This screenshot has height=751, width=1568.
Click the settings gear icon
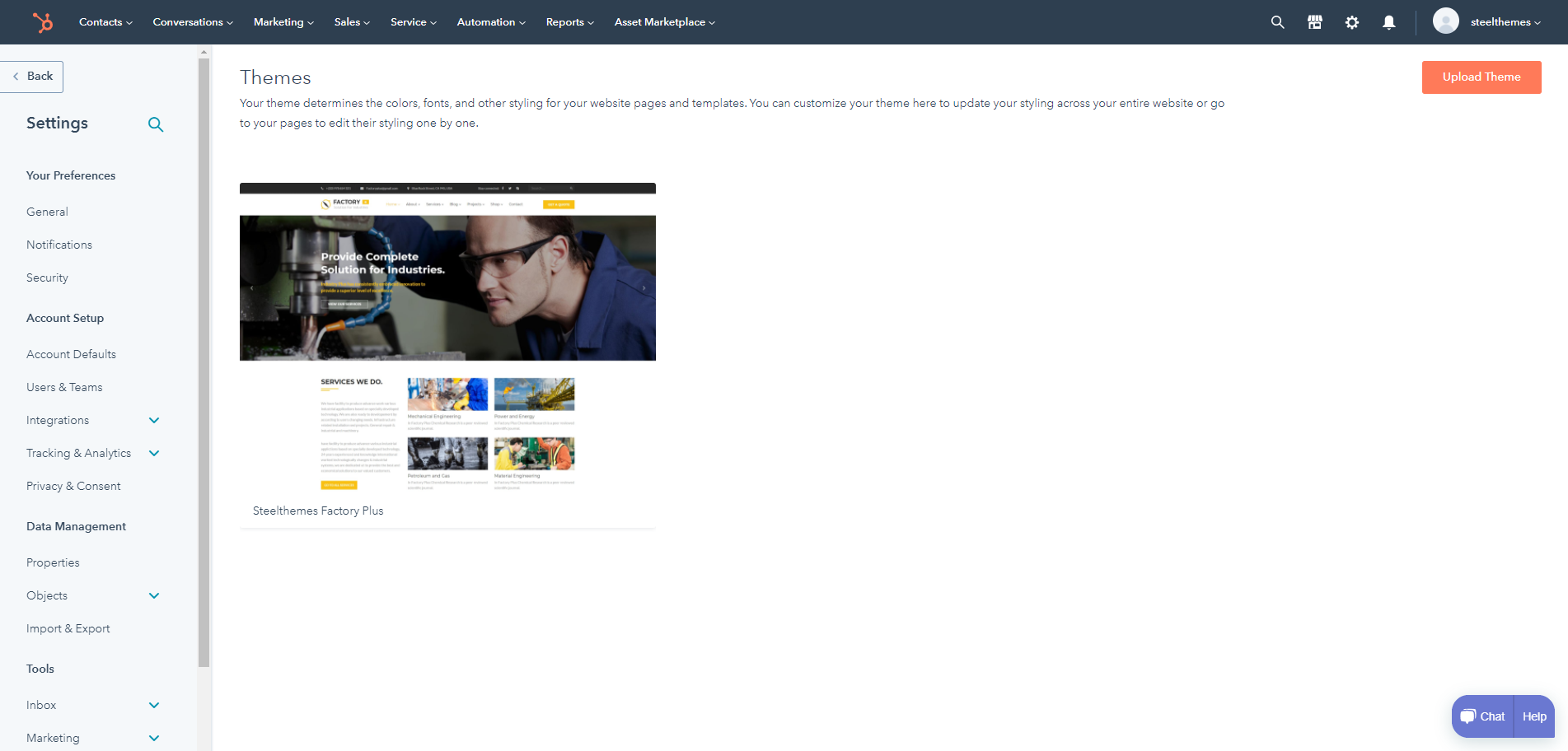[x=1351, y=22]
